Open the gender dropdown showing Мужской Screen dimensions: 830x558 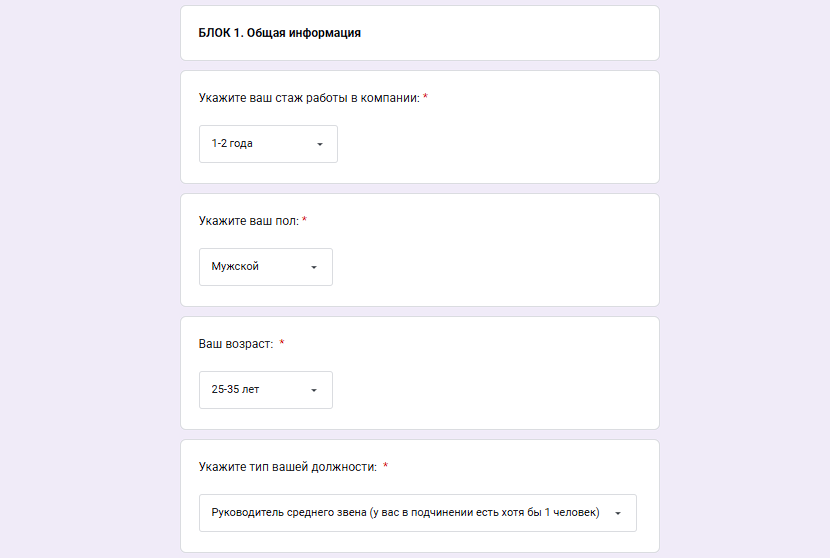[x=265, y=267]
